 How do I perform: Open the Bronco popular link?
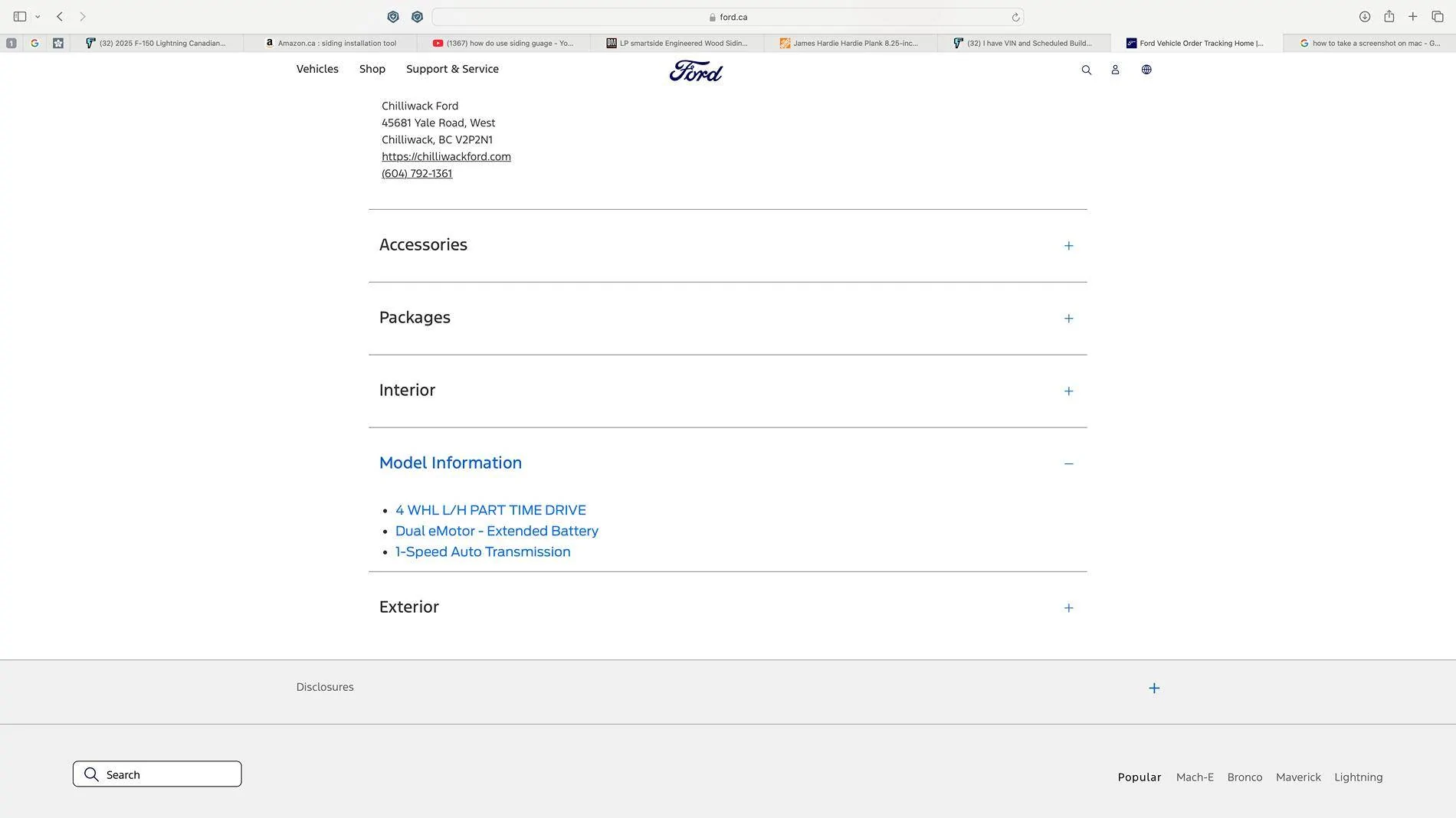coord(1244,777)
